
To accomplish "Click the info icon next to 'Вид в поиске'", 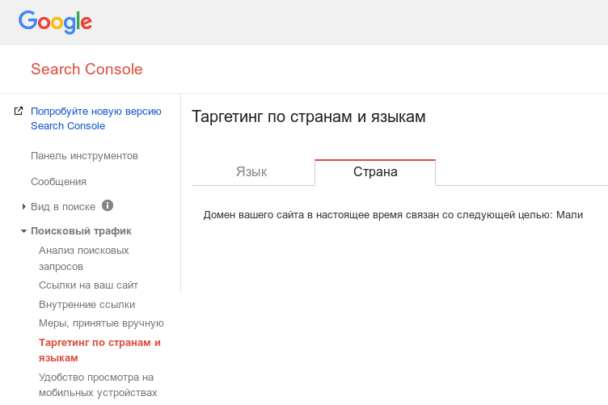I will pos(107,206).
